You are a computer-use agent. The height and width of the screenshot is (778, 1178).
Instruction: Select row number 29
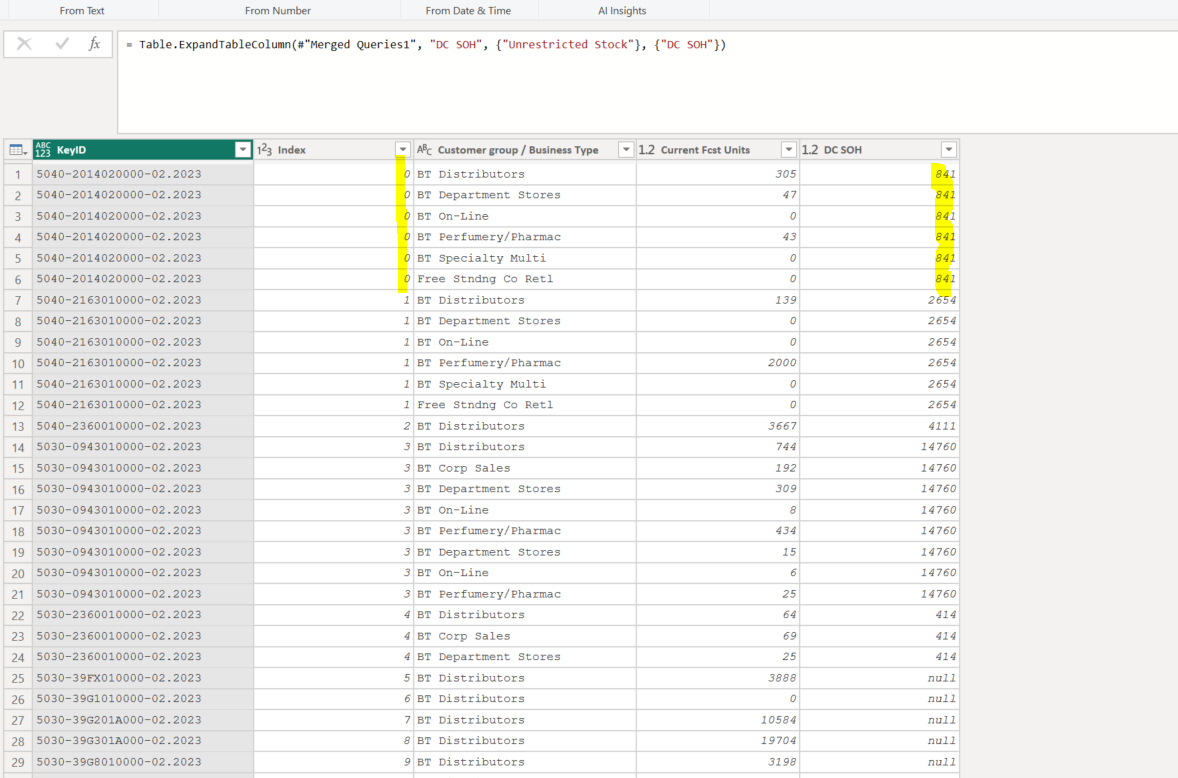point(18,762)
